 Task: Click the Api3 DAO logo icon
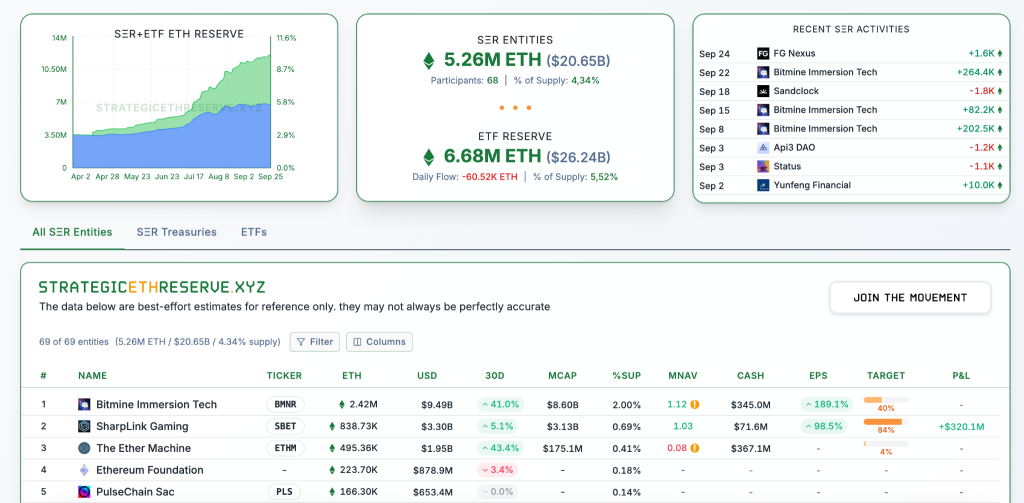763,148
